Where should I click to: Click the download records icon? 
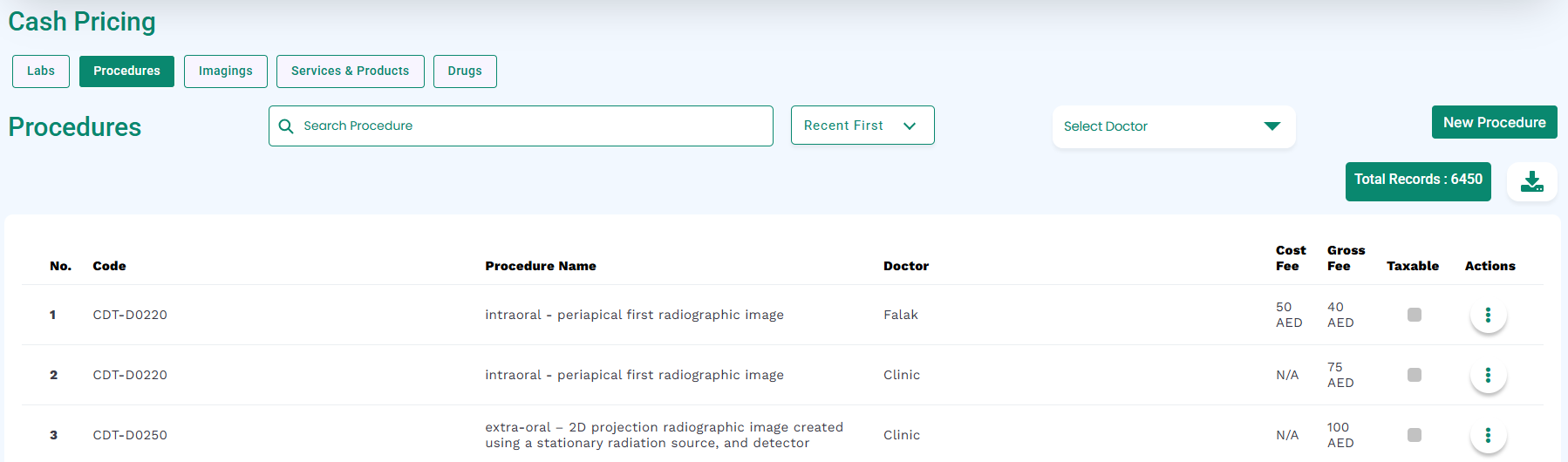click(x=1532, y=181)
